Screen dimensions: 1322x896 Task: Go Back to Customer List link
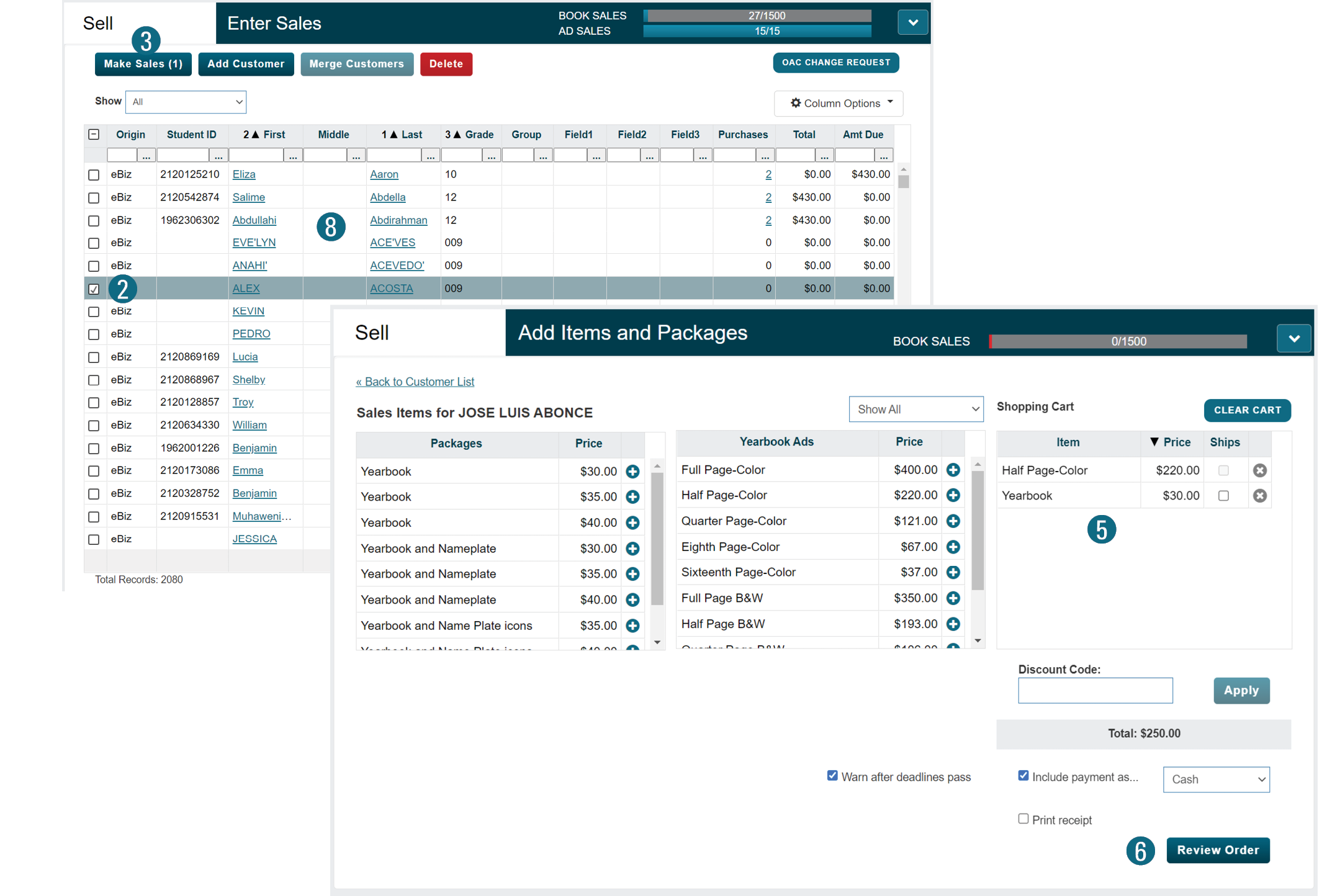coord(415,382)
